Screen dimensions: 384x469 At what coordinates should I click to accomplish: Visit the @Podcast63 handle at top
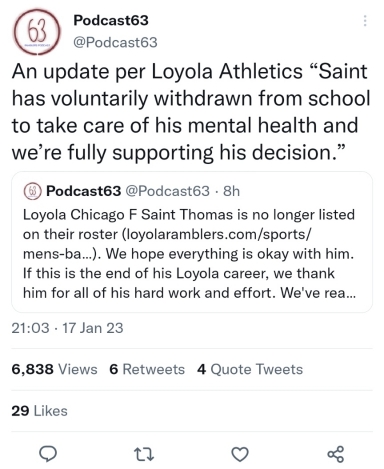pos(115,42)
